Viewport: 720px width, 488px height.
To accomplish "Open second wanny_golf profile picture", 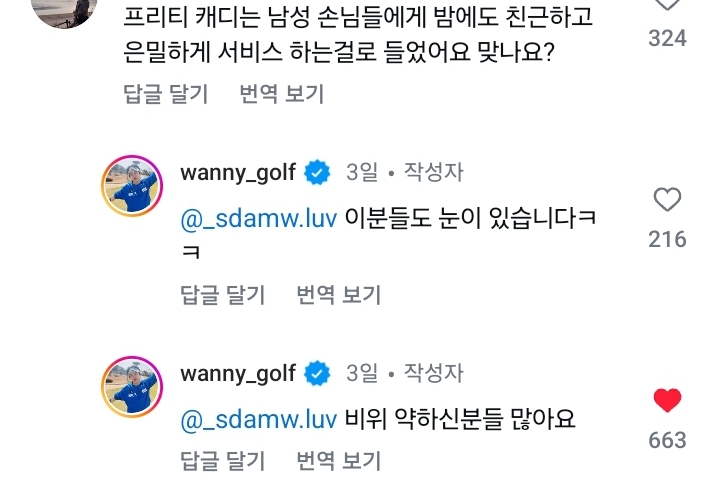I will pyautogui.click(x=132, y=387).
